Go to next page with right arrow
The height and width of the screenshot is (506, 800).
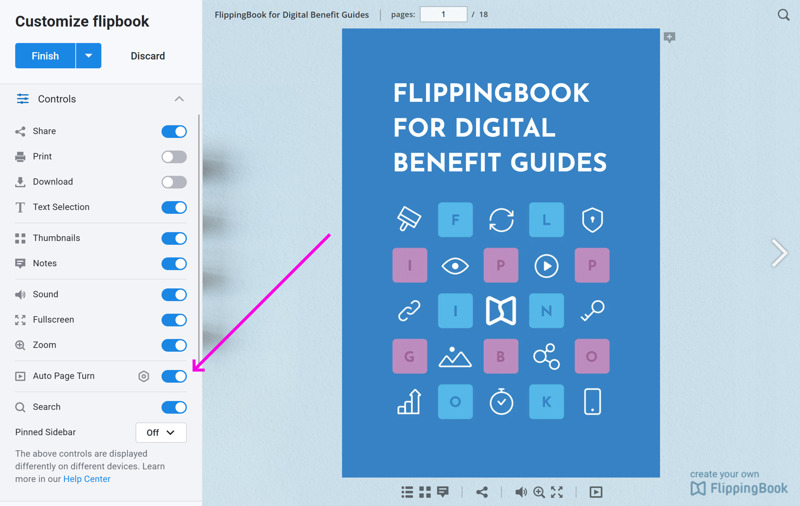point(779,253)
